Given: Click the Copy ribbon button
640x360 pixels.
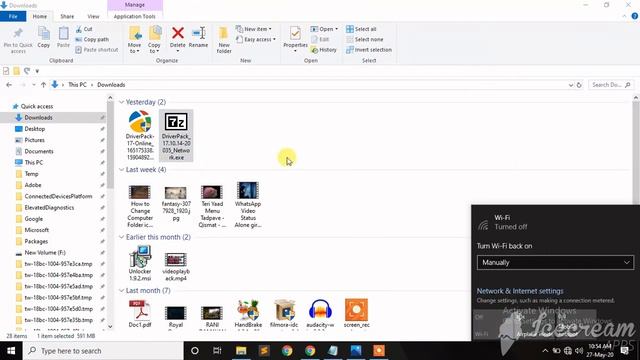Looking at the screenshot, I should tap(44, 38).
